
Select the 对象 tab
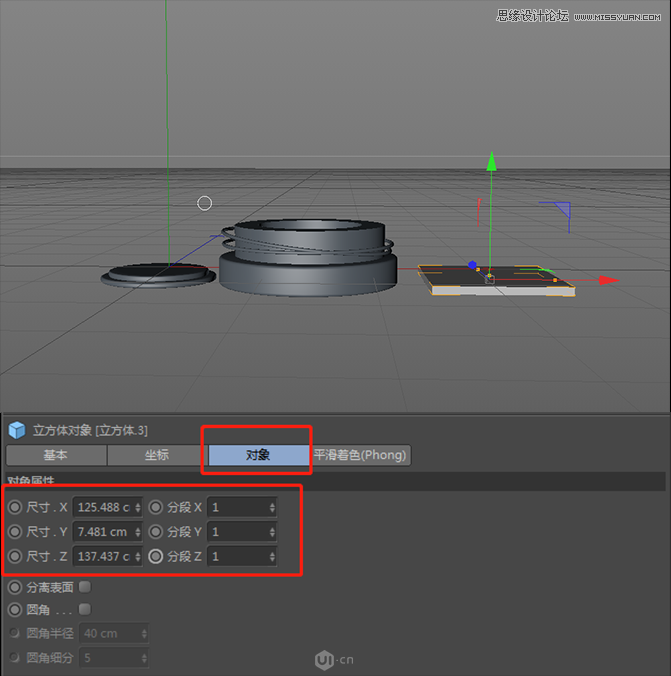pos(258,455)
